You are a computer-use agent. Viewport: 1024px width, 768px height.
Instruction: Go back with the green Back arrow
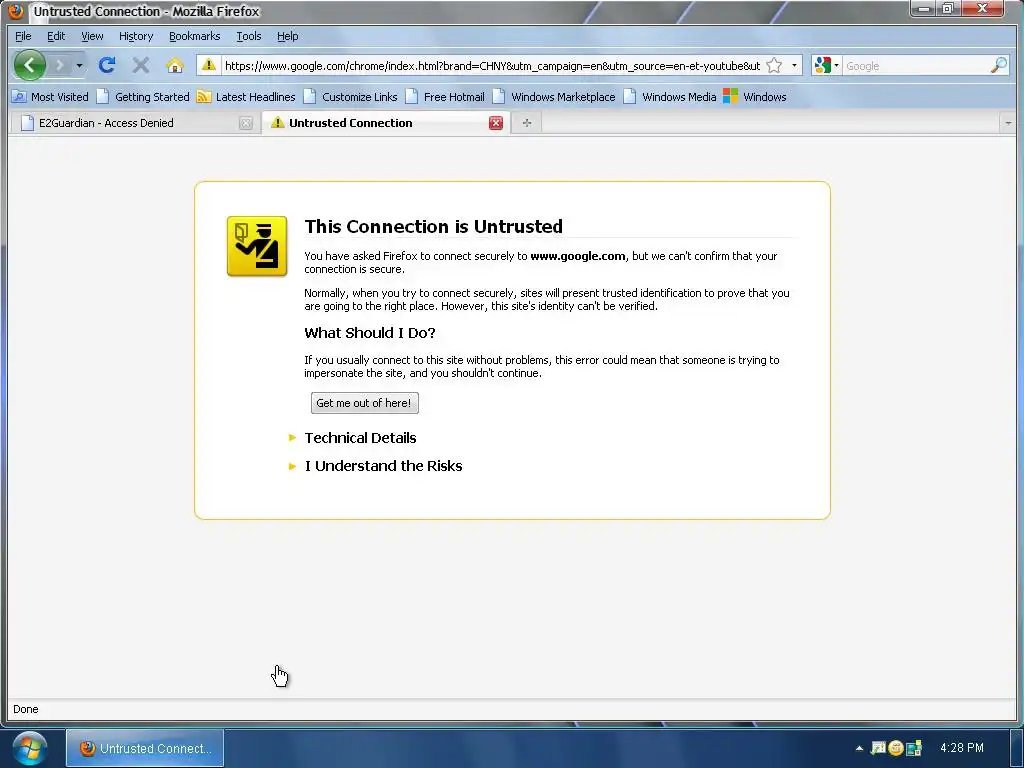29,65
